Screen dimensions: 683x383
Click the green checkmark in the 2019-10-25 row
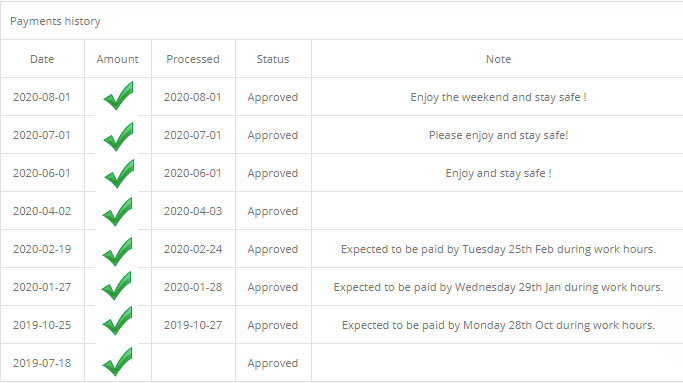(x=117, y=321)
